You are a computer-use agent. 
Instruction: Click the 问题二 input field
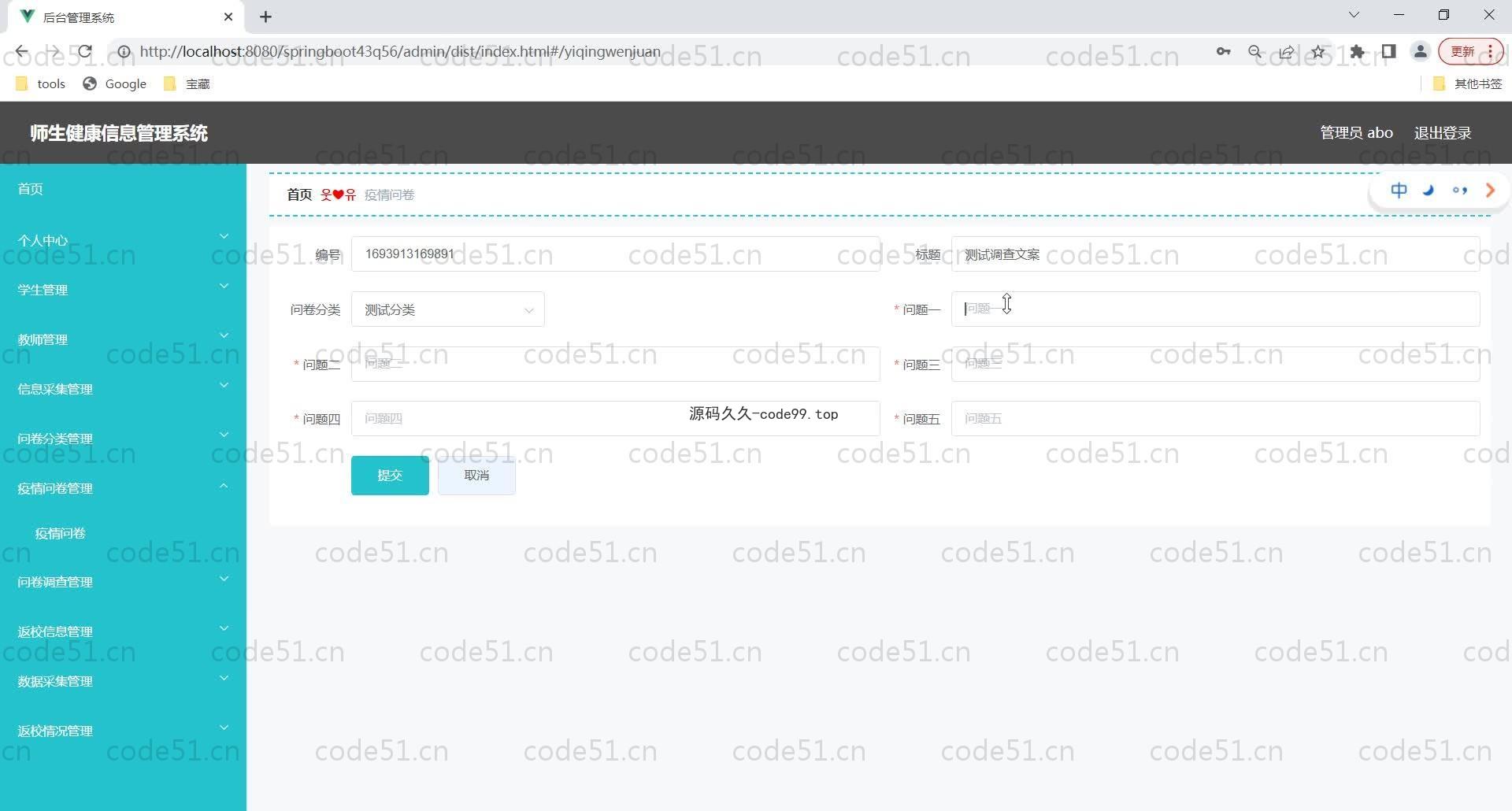pos(616,364)
